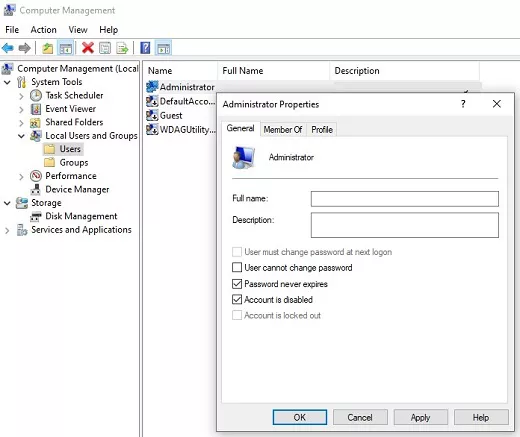This screenshot has width=520, height=437.
Task: Click the Services and Applications icon
Action: (x=22, y=230)
